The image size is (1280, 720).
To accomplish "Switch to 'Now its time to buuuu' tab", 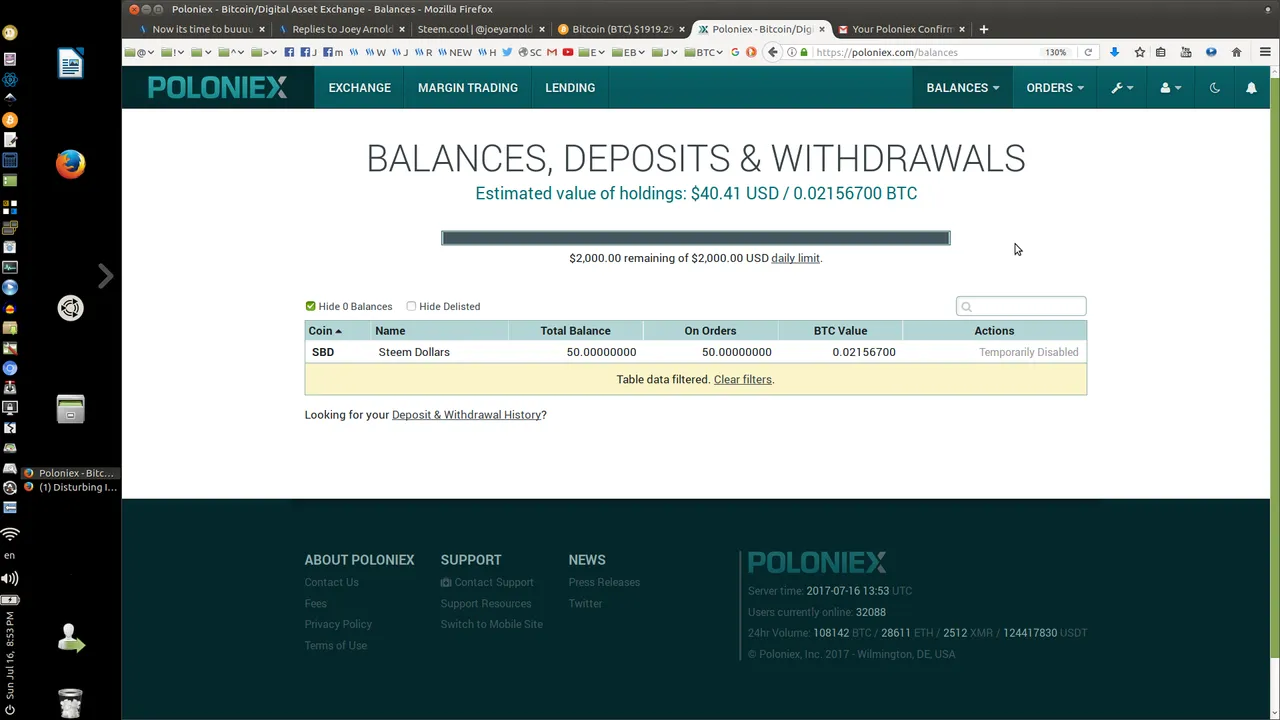I will [202, 29].
